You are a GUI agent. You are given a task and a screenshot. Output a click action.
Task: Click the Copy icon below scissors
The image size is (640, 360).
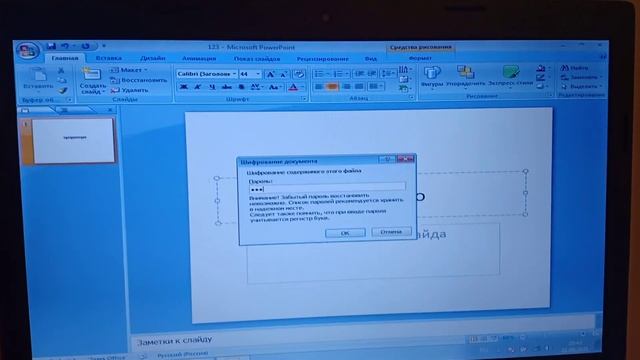tap(61, 80)
